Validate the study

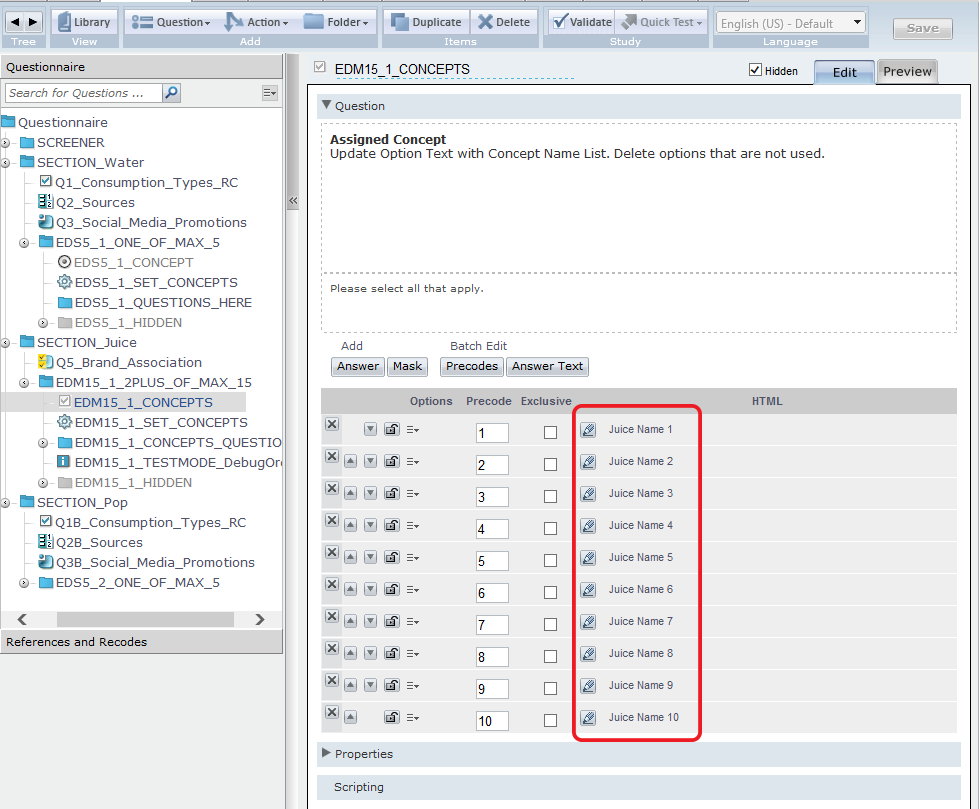pyautogui.click(x=582, y=22)
